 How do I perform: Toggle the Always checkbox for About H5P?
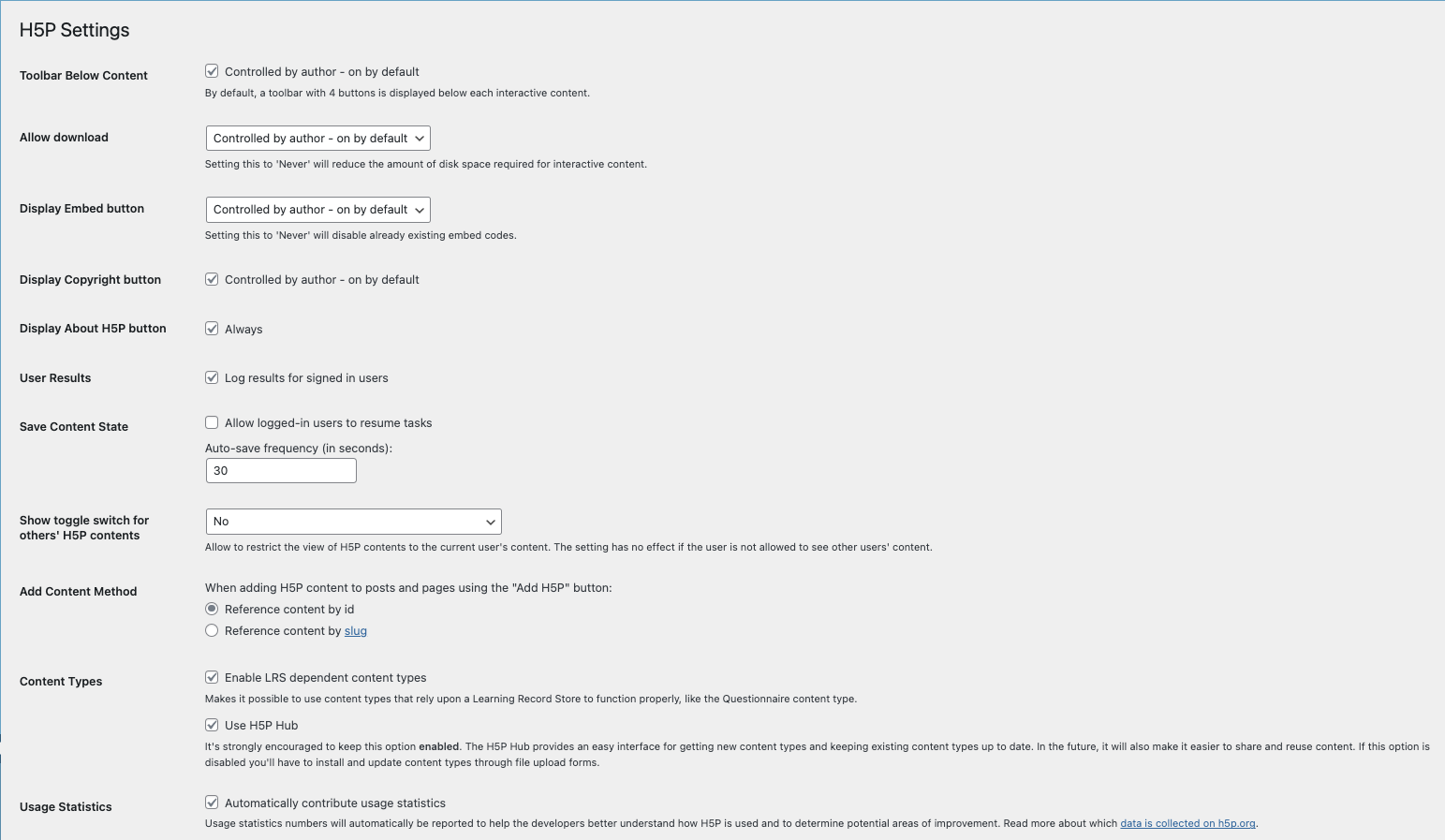click(212, 329)
